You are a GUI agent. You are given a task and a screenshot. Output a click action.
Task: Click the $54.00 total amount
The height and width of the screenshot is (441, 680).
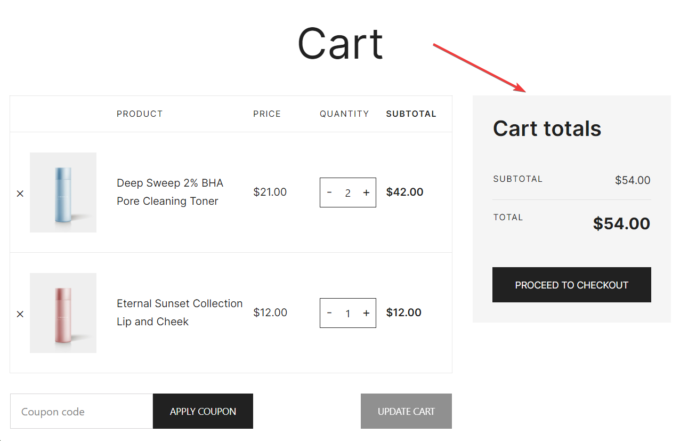pyautogui.click(x=621, y=224)
